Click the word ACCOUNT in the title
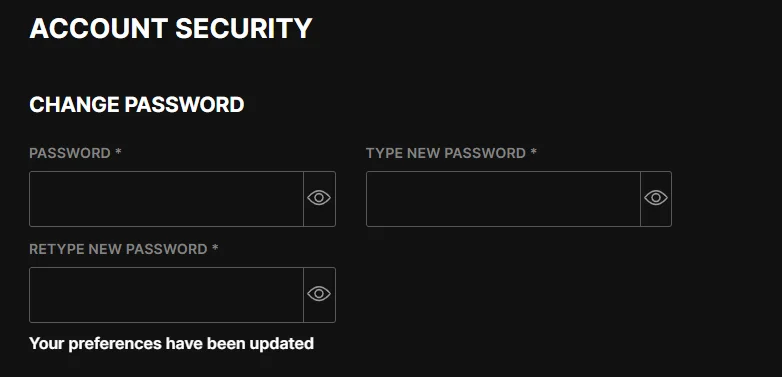This screenshot has height=377, width=782. coord(99,28)
